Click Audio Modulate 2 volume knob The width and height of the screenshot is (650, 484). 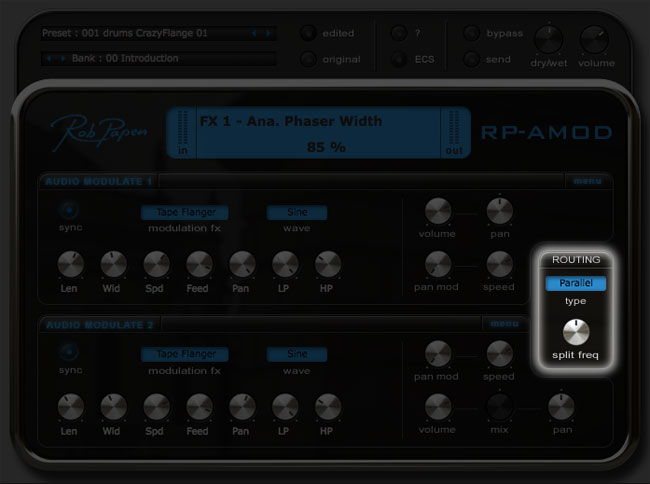pyautogui.click(x=438, y=407)
